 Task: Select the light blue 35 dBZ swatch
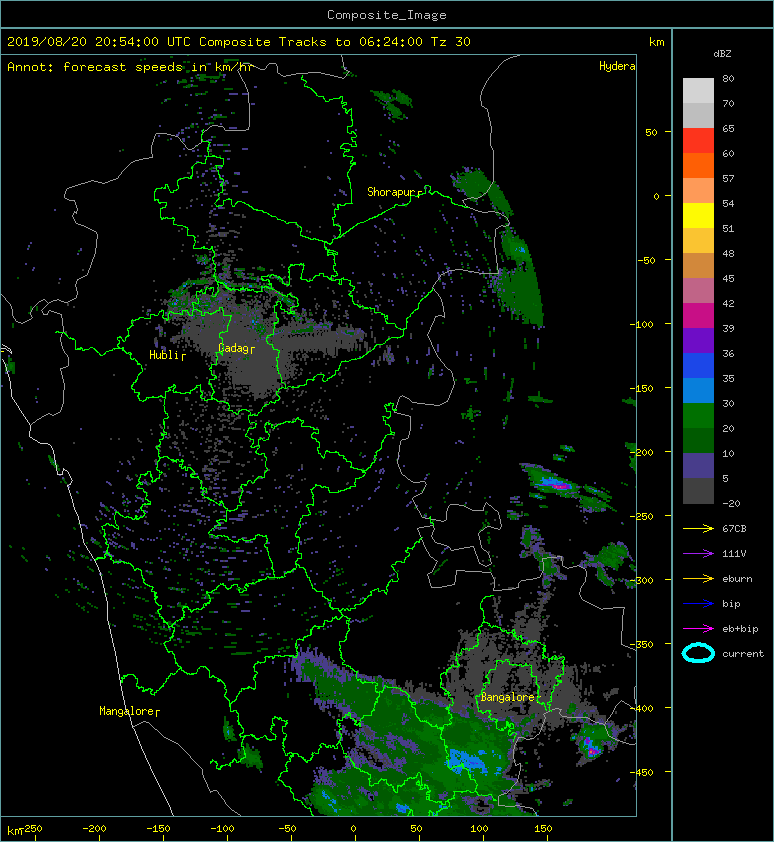[698, 390]
